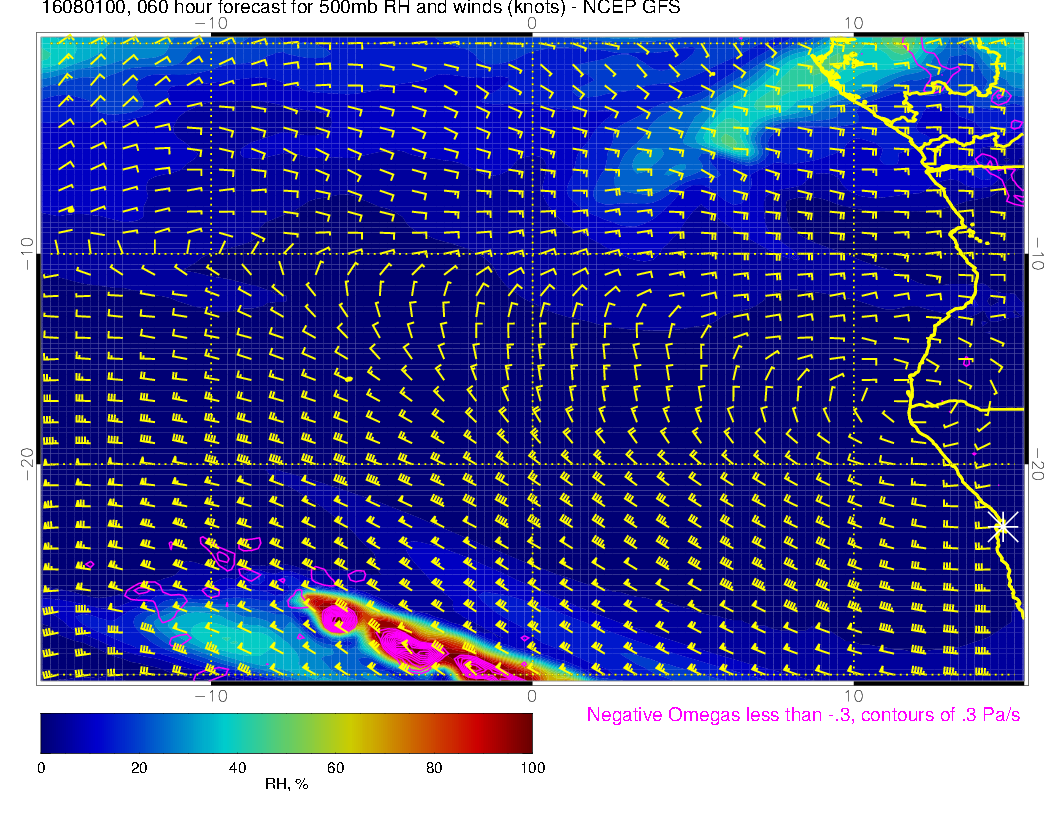Image resolution: width=1056 pixels, height=816 pixels.
Task: Click the RH colorbar gradient
Action: (x=286, y=733)
